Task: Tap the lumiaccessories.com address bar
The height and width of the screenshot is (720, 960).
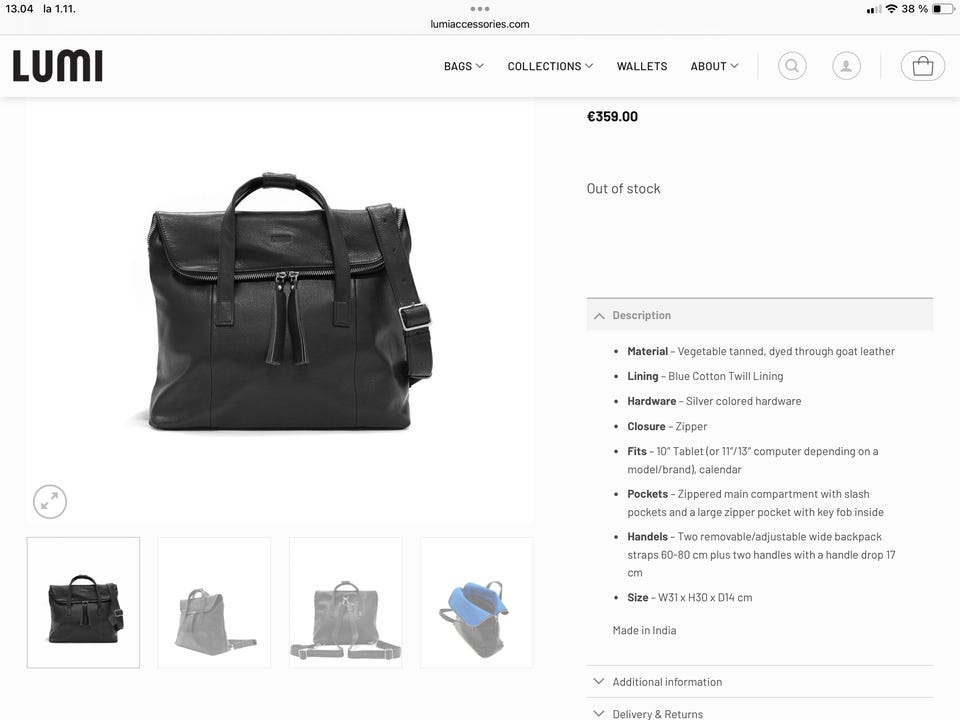Action: (x=479, y=24)
